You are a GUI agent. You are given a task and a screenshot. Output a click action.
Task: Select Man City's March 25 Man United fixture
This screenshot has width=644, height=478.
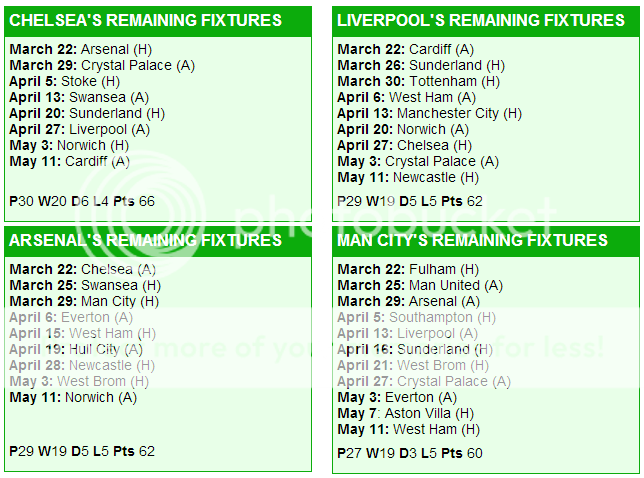[x=420, y=285]
